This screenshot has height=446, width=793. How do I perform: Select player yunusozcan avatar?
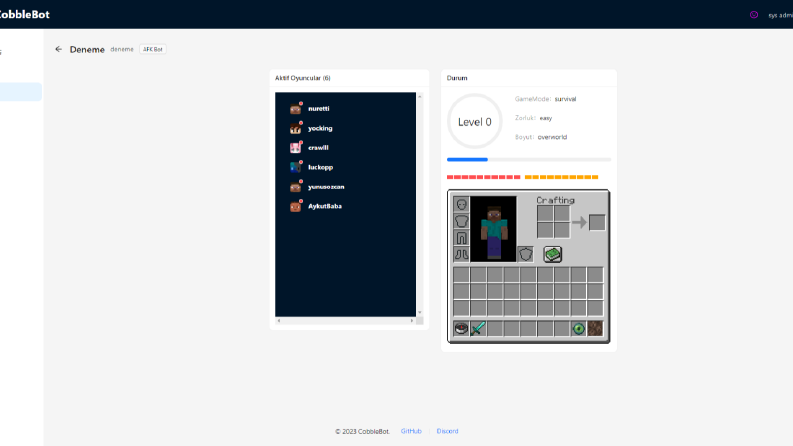[x=295, y=187]
